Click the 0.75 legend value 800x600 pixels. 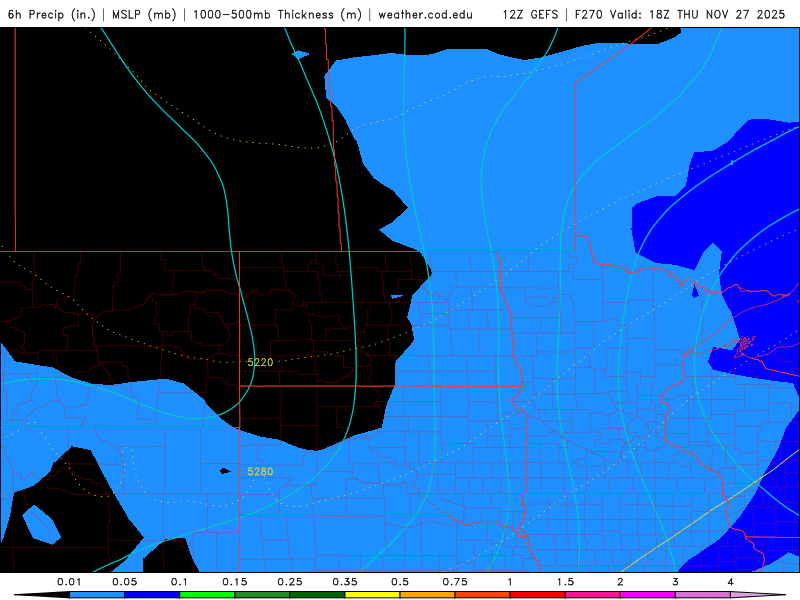455,582
